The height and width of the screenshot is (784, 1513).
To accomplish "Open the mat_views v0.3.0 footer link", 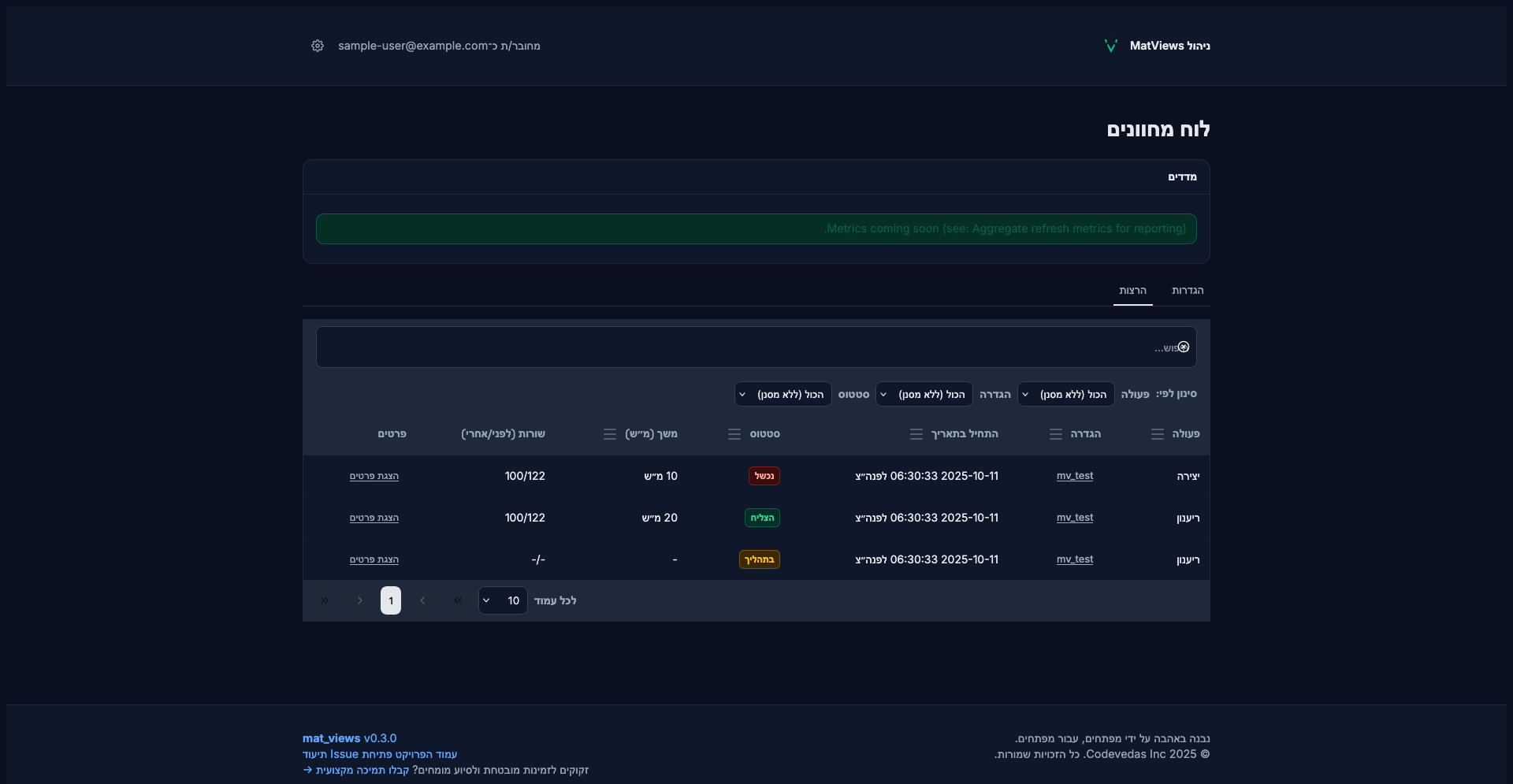I will coord(349,738).
